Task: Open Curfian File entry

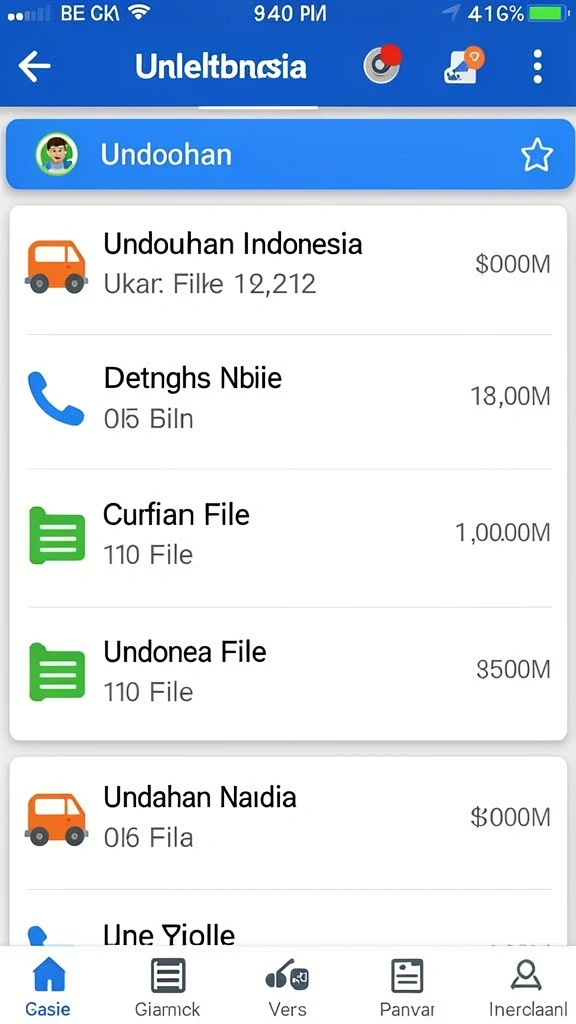Action: point(288,537)
